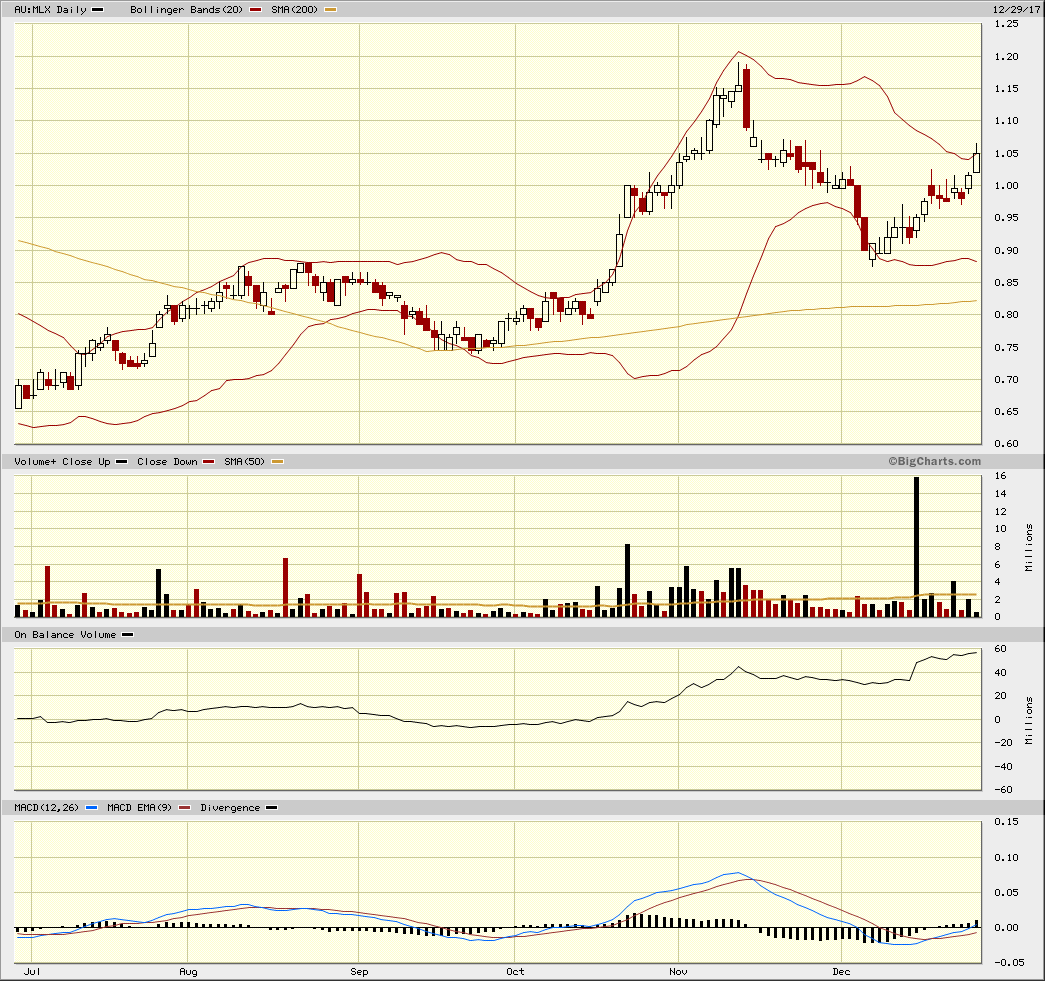Click the AU:MLX Daily chart title
This screenshot has height=981, width=1045.
coord(51,9)
